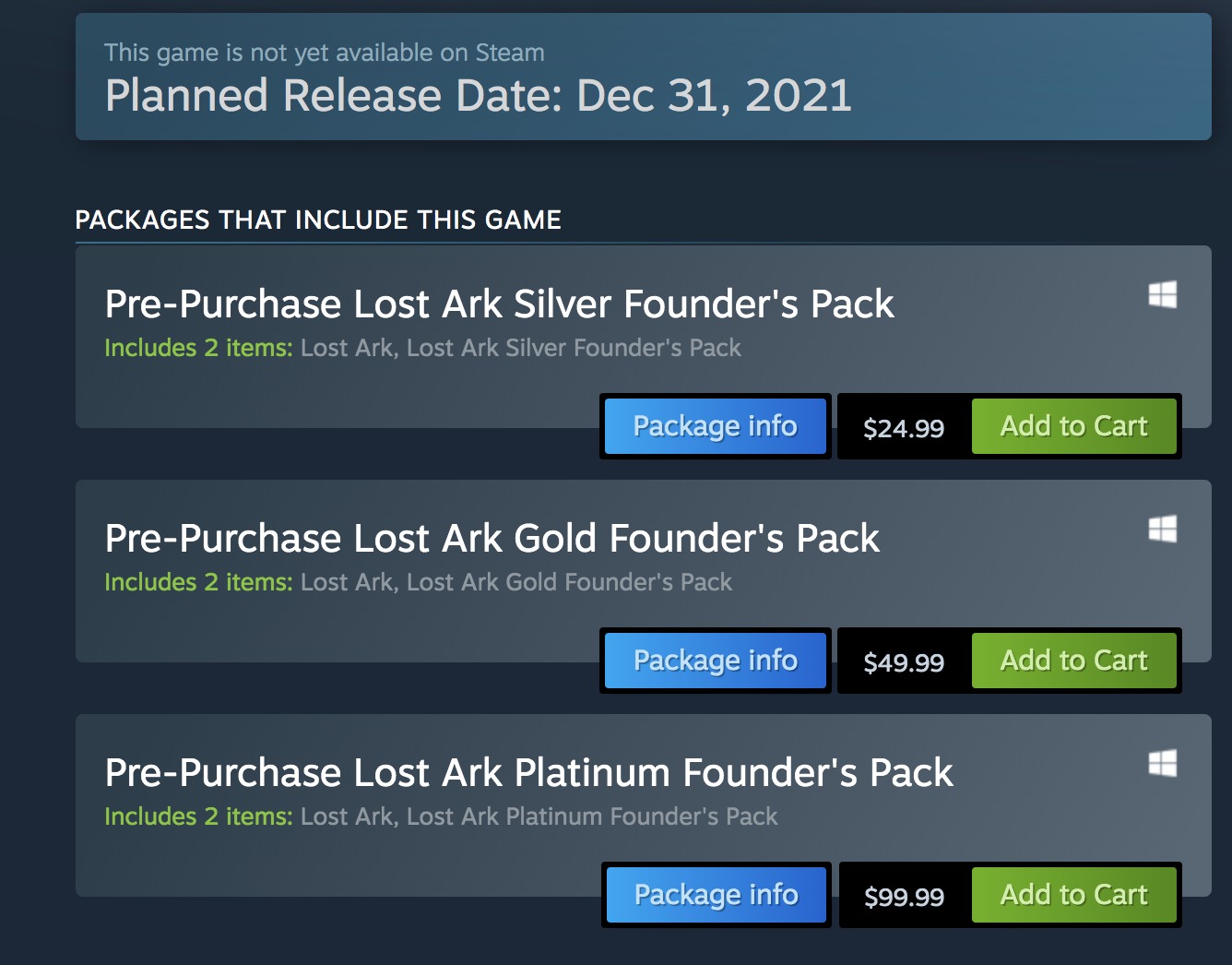Select the Pre-Purchase Lost Ark Gold Founder's Pack title
Image resolution: width=1232 pixels, height=965 pixels.
tap(492, 539)
